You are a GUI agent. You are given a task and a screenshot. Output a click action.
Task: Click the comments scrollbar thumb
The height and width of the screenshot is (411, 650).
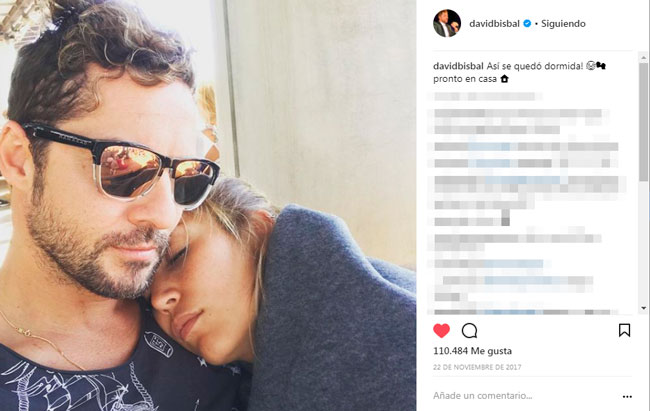643,122
